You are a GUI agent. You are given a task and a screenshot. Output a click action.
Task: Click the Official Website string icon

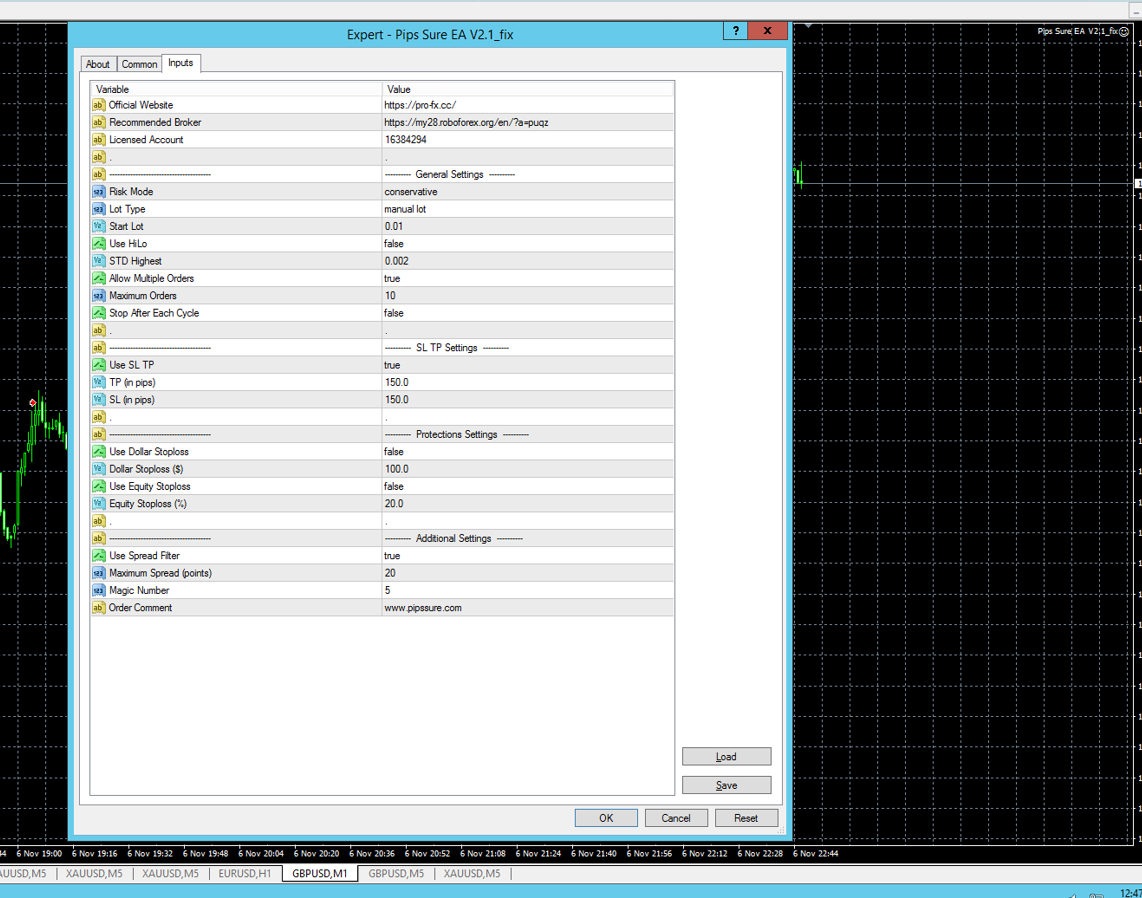(x=98, y=105)
